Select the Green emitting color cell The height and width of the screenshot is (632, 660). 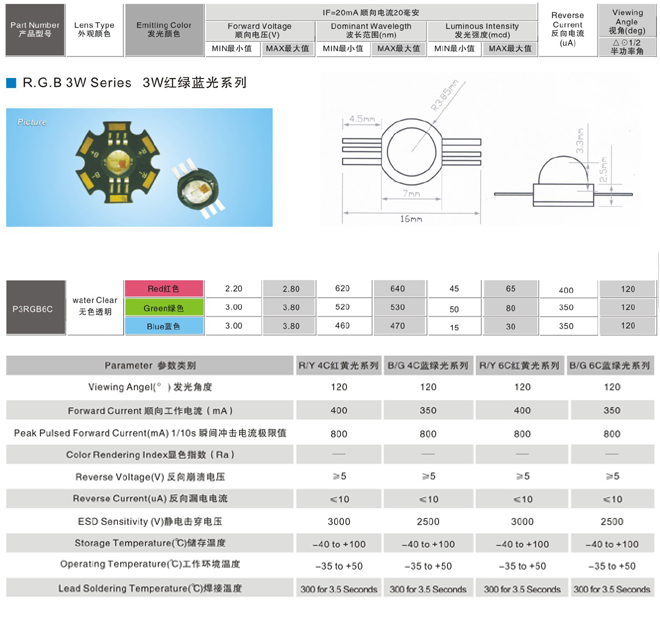[161, 308]
